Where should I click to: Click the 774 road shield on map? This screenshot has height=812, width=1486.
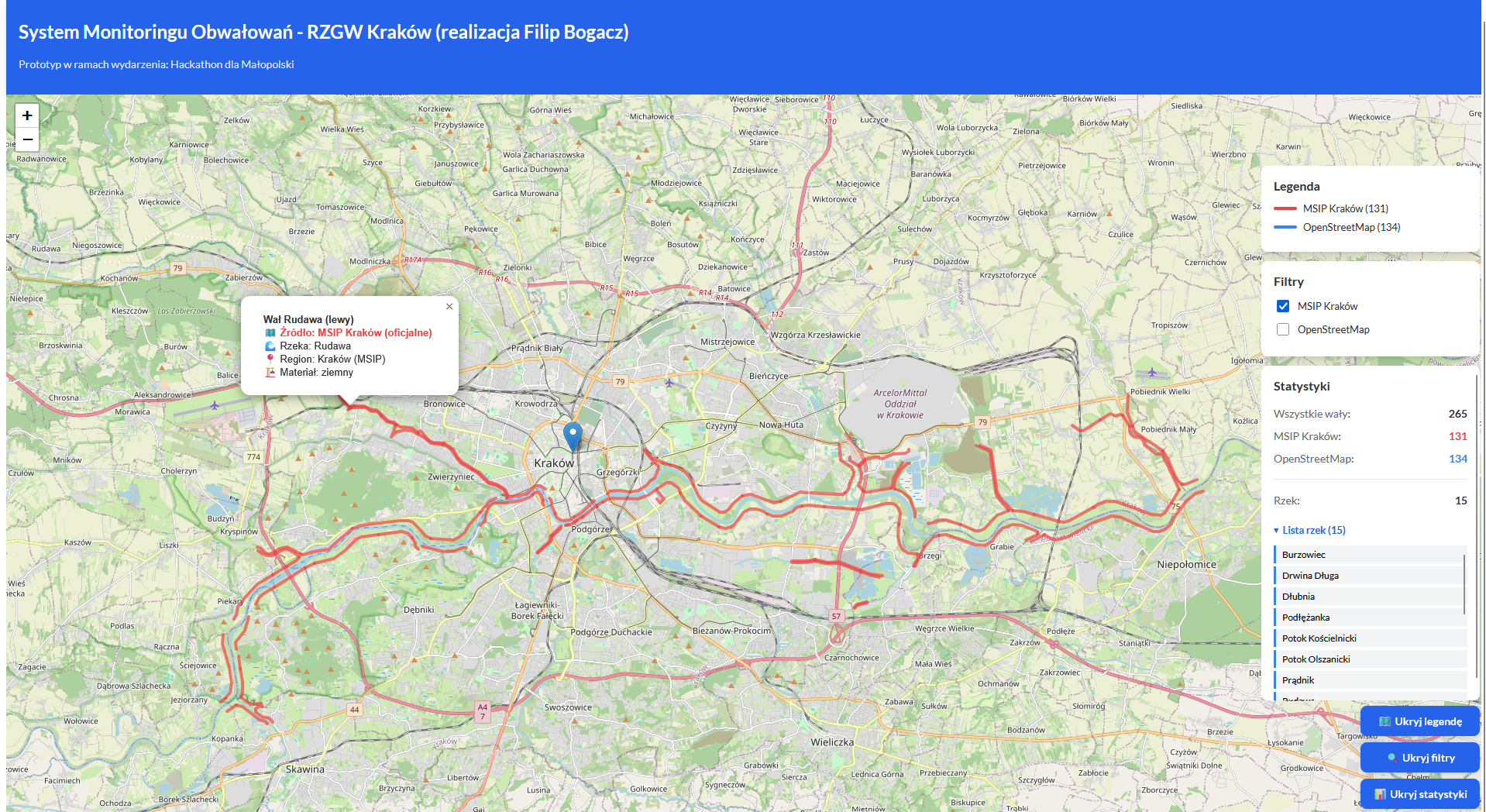point(253,457)
